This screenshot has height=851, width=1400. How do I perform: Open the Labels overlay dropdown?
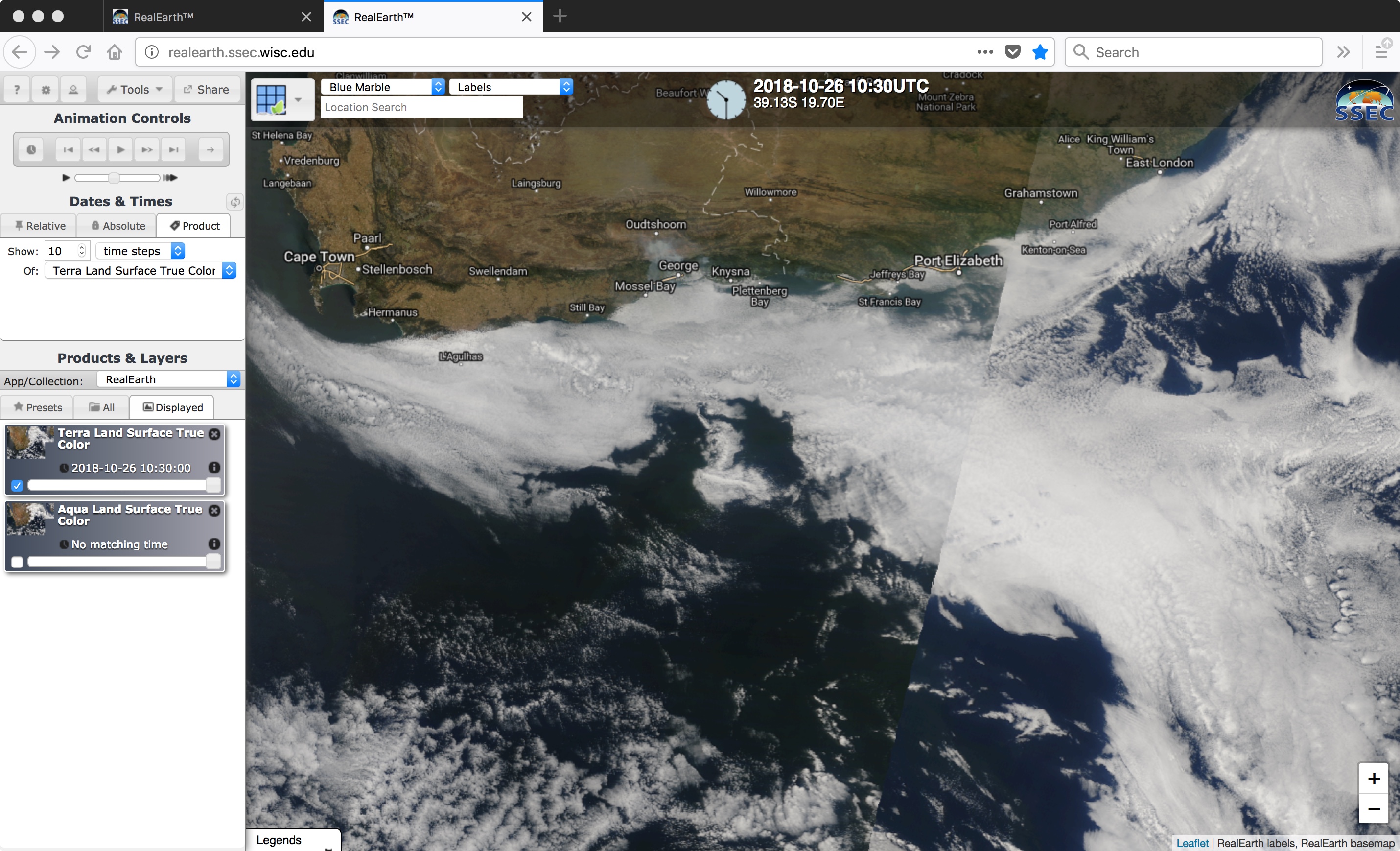tap(511, 87)
